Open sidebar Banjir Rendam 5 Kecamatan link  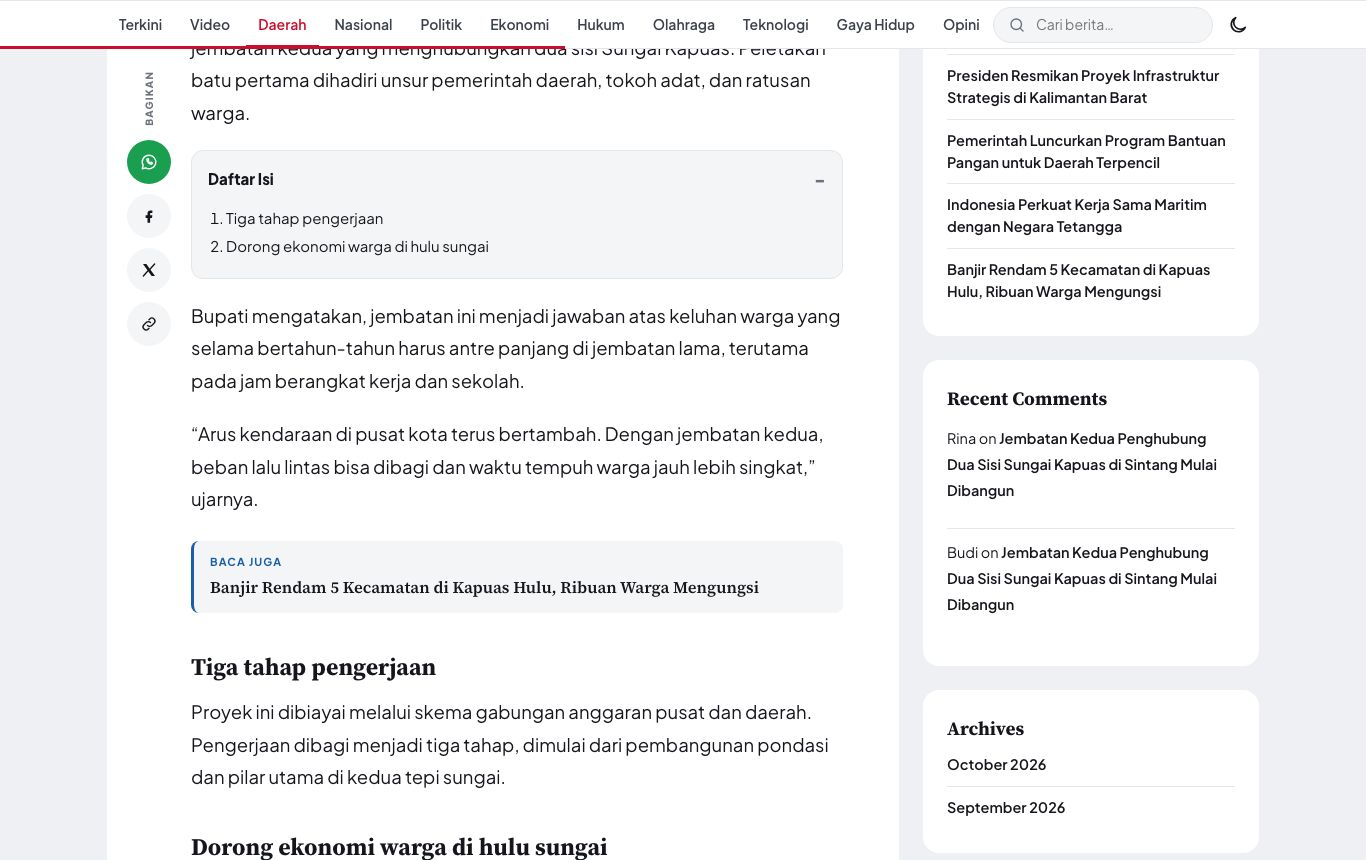point(1078,280)
